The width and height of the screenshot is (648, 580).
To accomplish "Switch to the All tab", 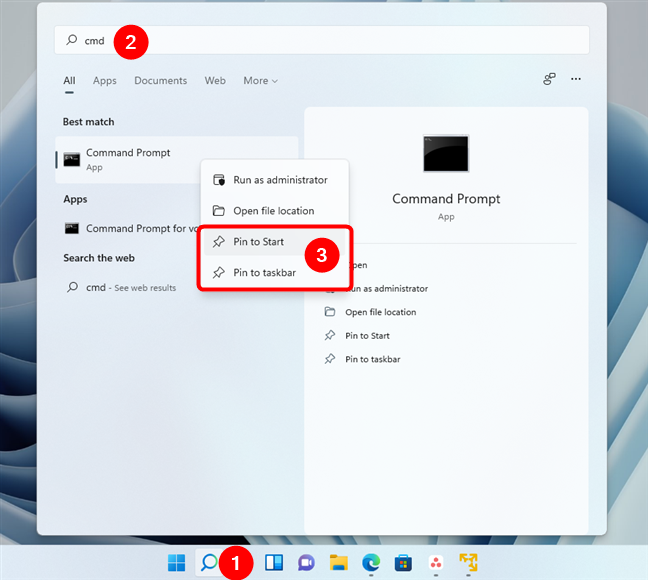I will [69, 81].
